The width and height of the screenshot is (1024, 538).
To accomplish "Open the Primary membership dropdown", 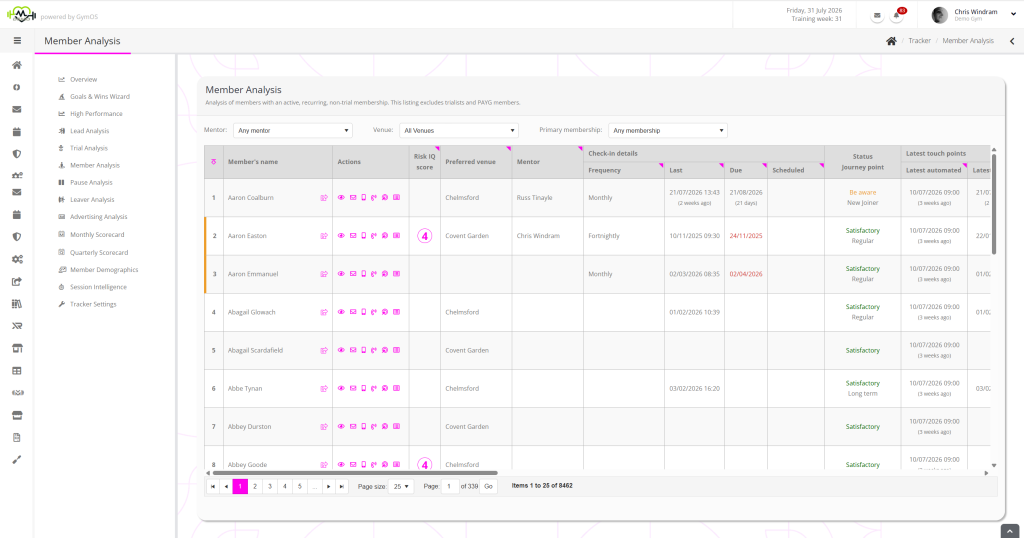I will tap(667, 131).
